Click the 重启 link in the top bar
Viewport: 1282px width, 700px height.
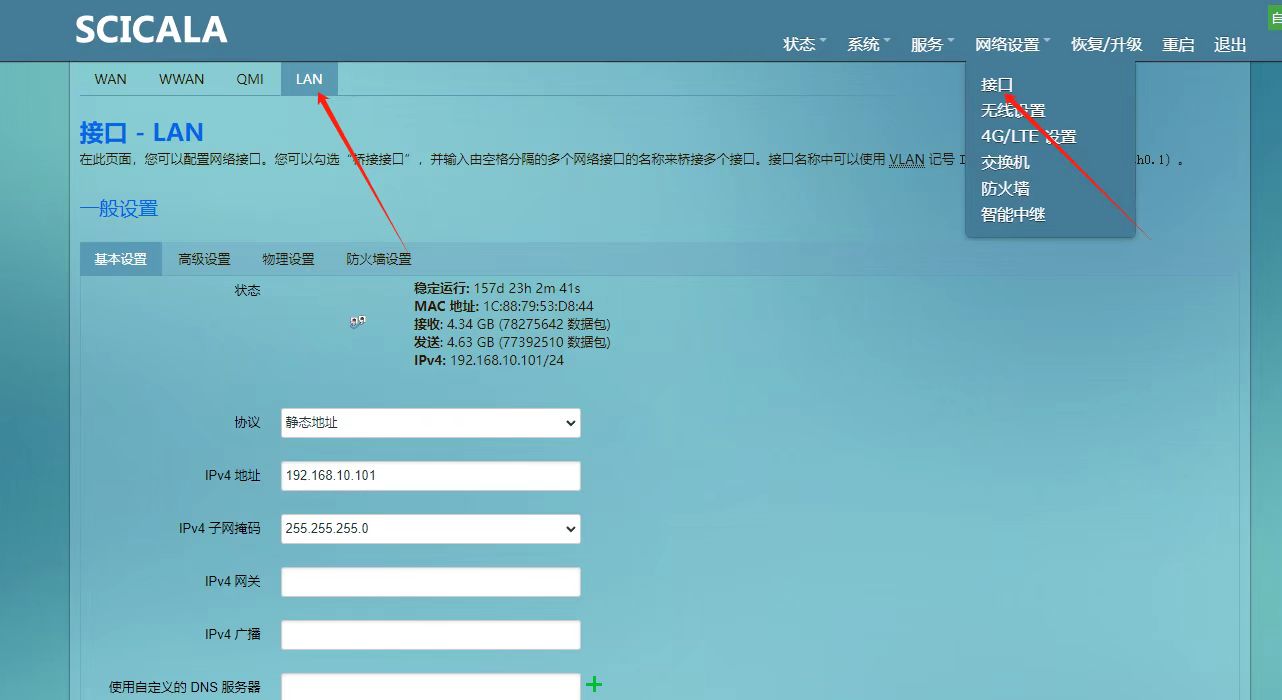(x=1178, y=45)
